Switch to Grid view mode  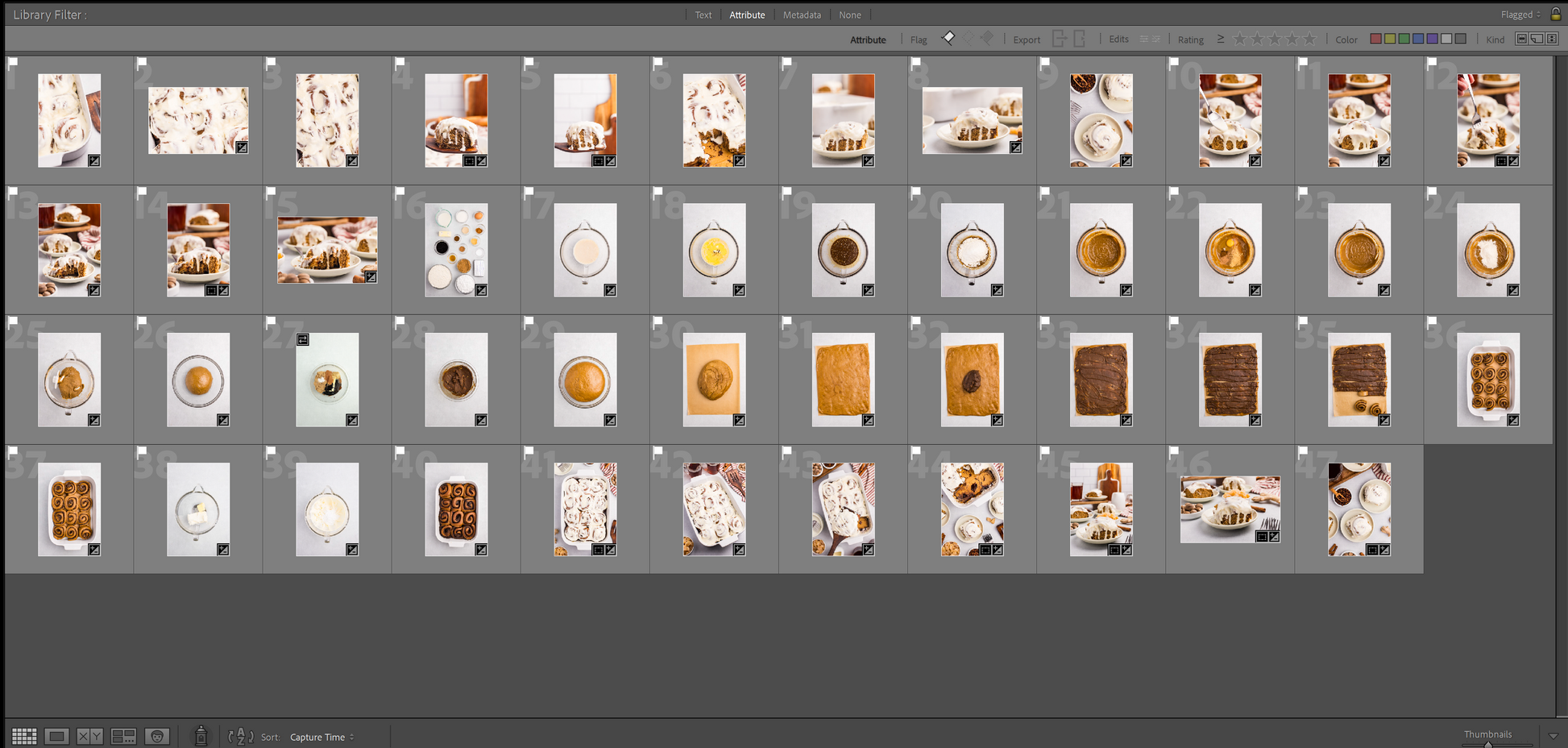[x=24, y=736]
